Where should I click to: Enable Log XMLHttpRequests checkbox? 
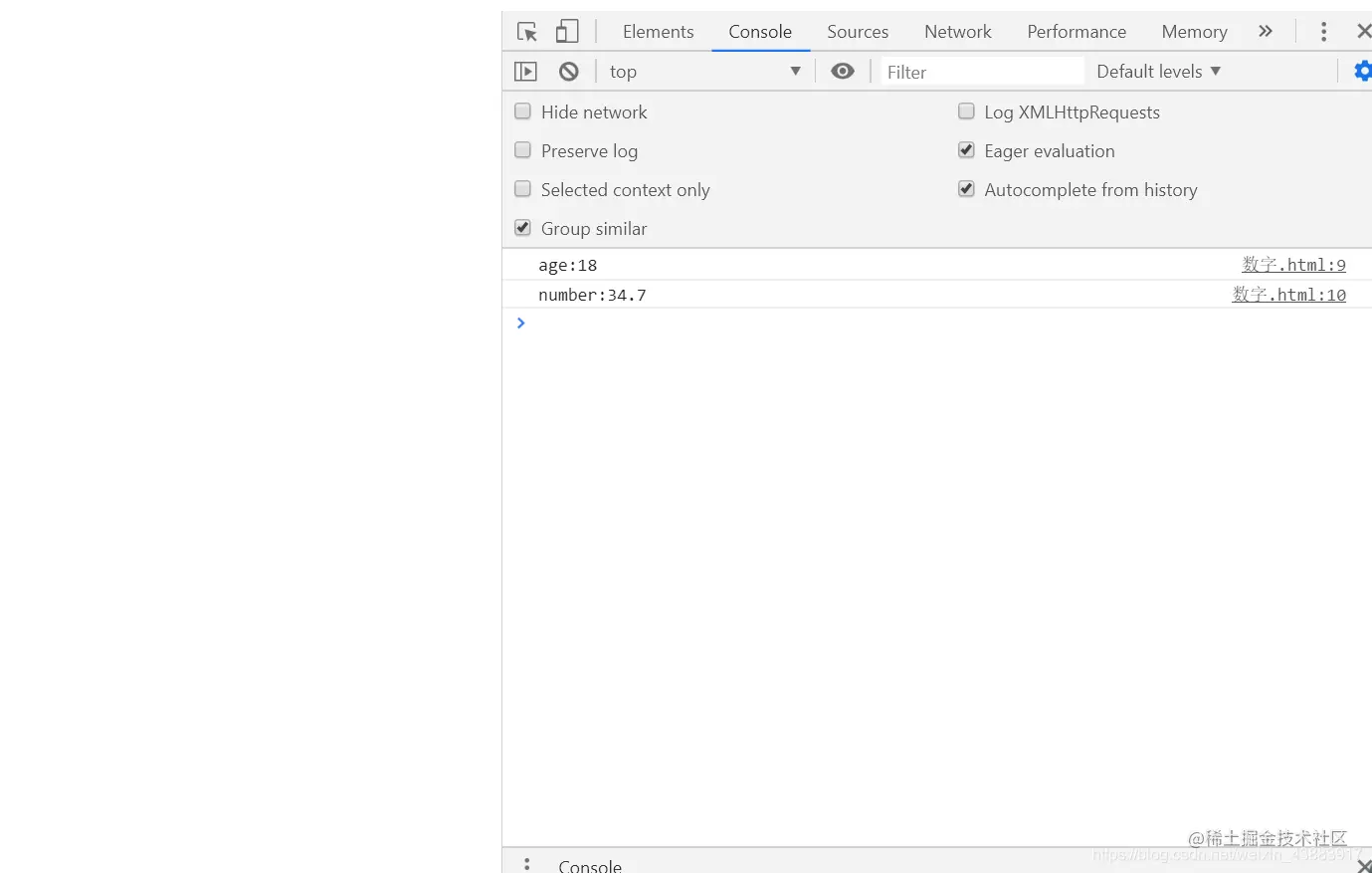[x=966, y=111]
